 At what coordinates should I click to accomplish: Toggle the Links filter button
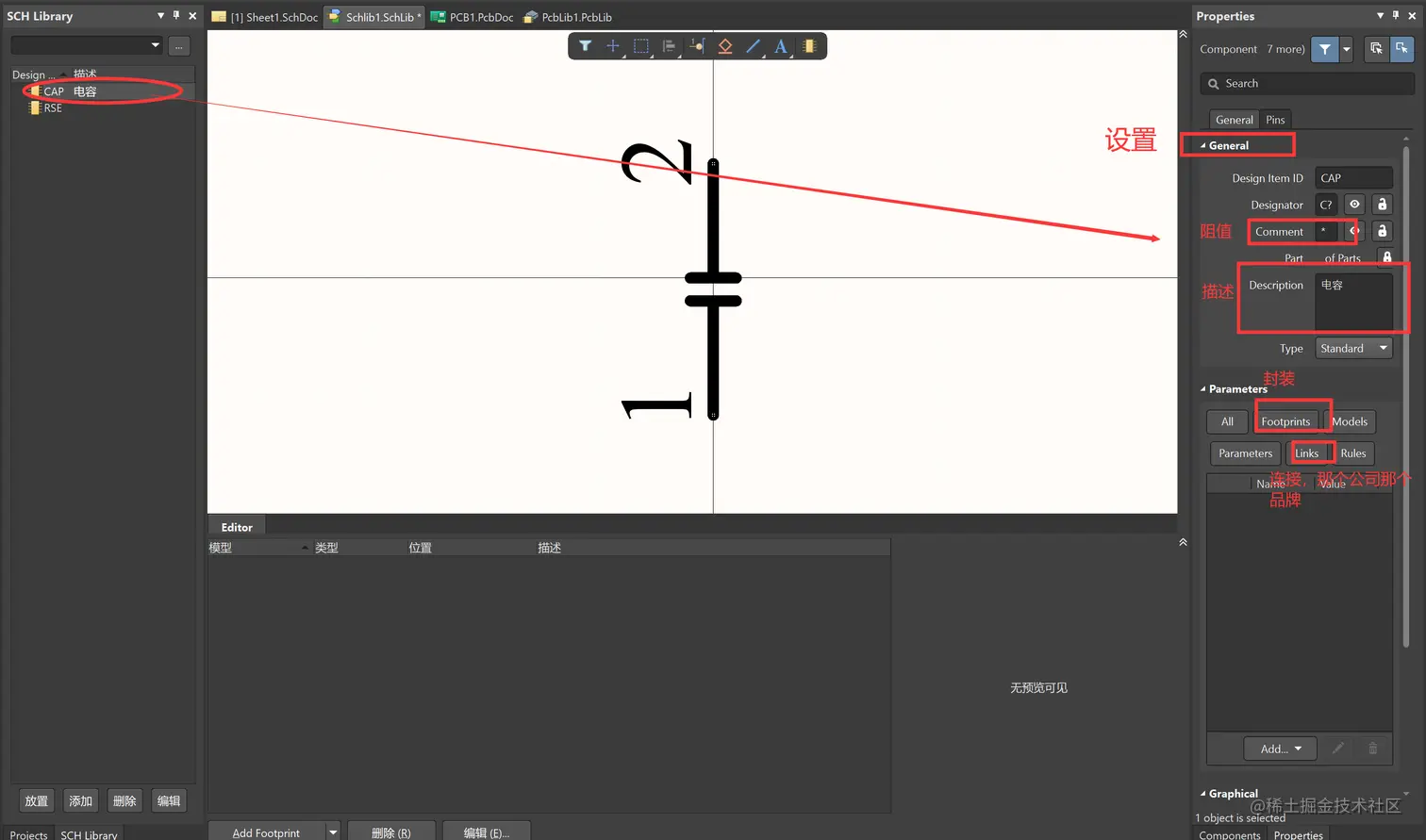(1306, 453)
